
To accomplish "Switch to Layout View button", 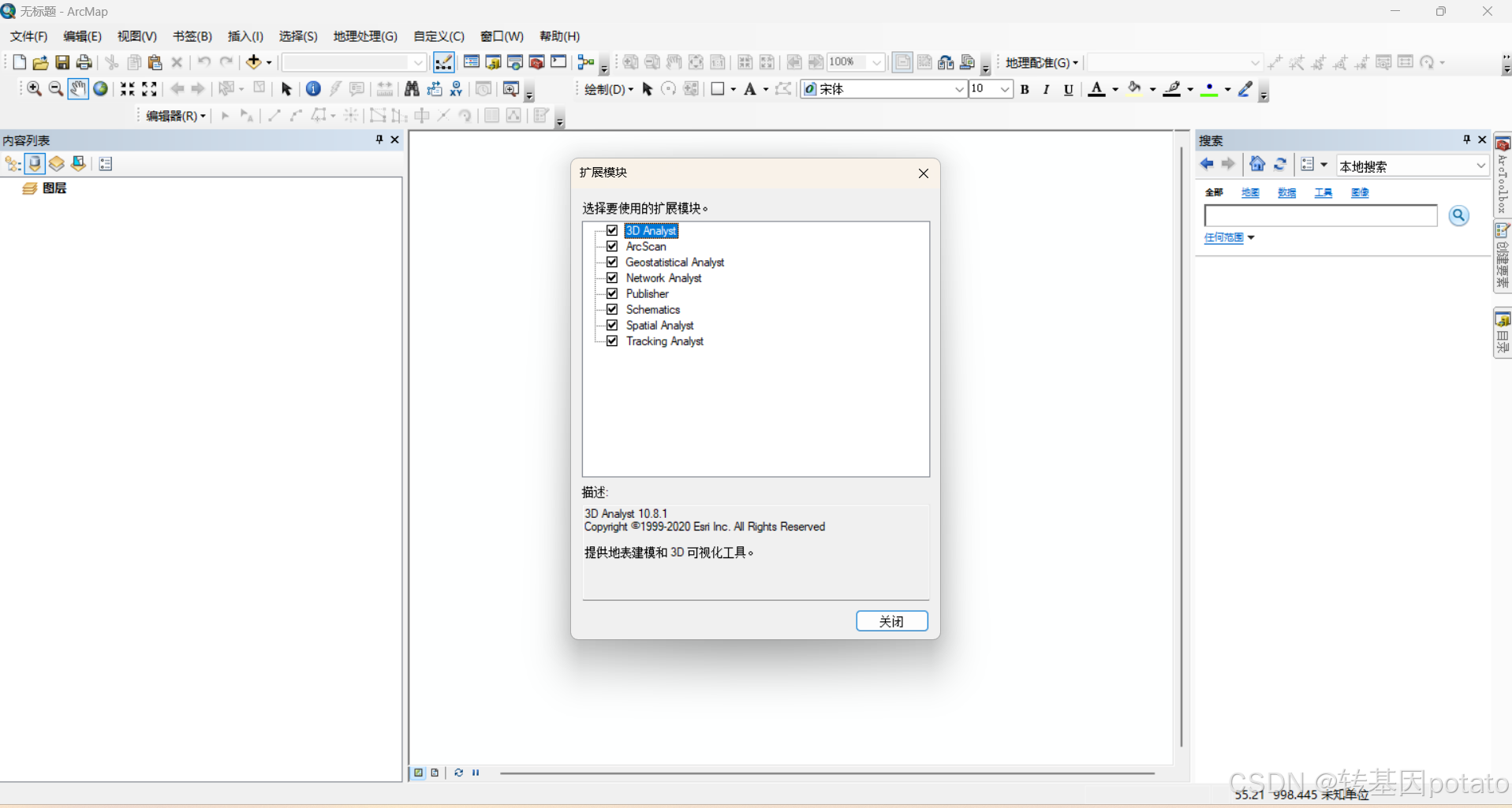I will coord(435,773).
